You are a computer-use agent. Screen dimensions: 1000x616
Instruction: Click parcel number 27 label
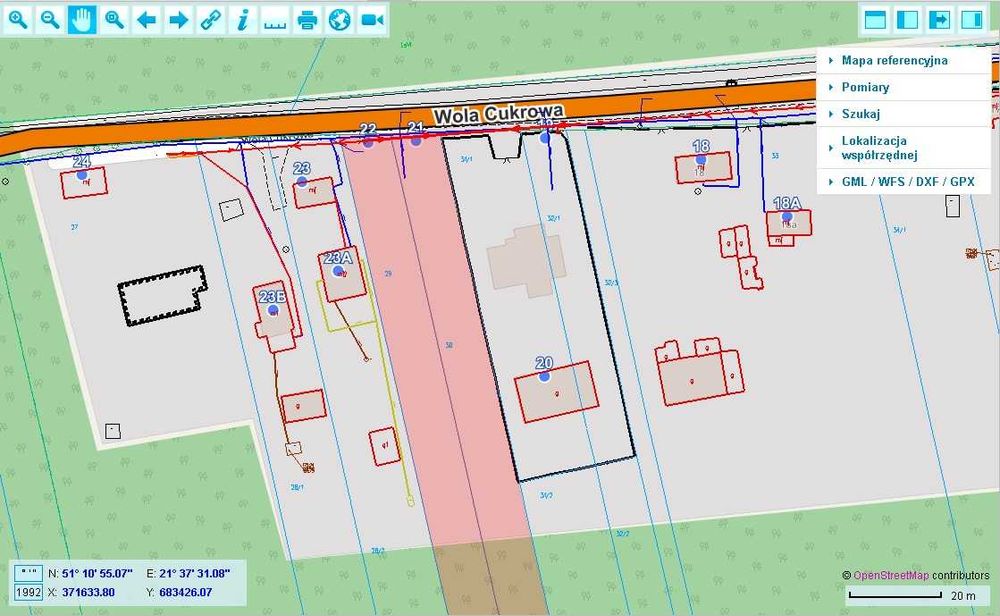pos(75,227)
